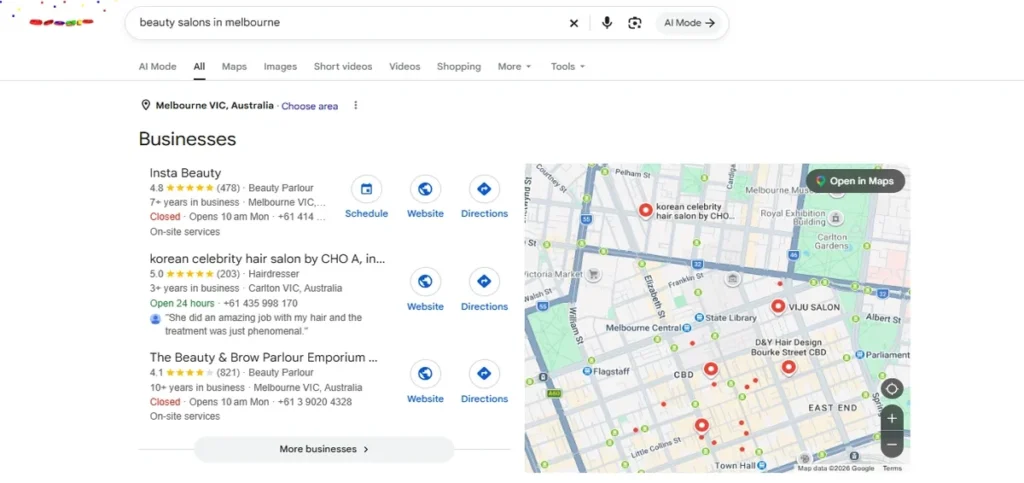
Task: Click D&Y Hair Design map pin
Action: [789, 367]
